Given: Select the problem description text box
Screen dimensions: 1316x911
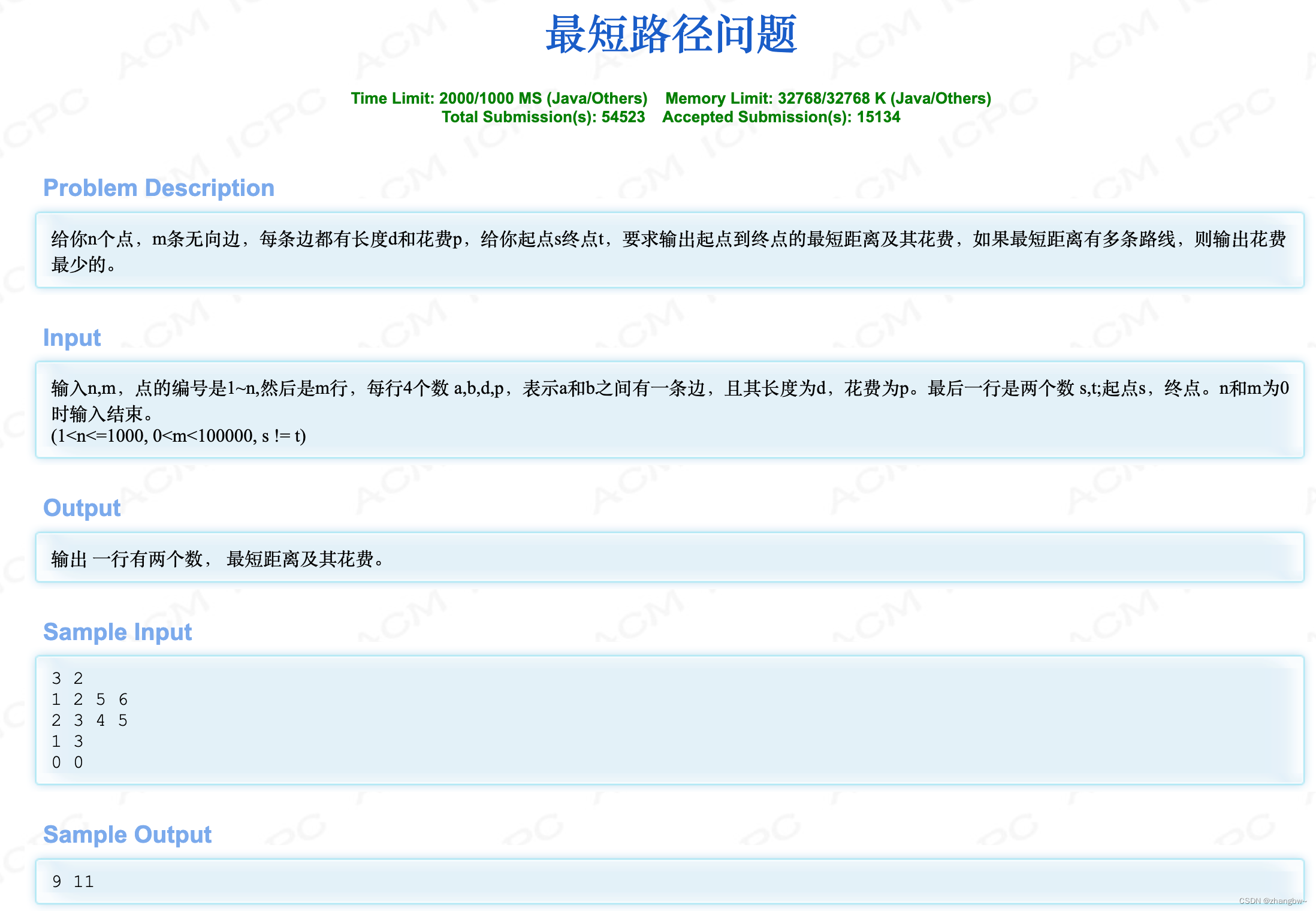Looking at the screenshot, I should coord(659,251).
